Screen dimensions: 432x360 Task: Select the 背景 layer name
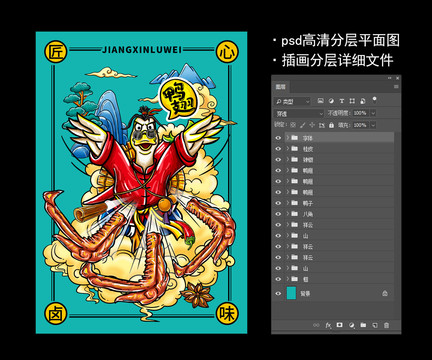pyautogui.click(x=305, y=294)
